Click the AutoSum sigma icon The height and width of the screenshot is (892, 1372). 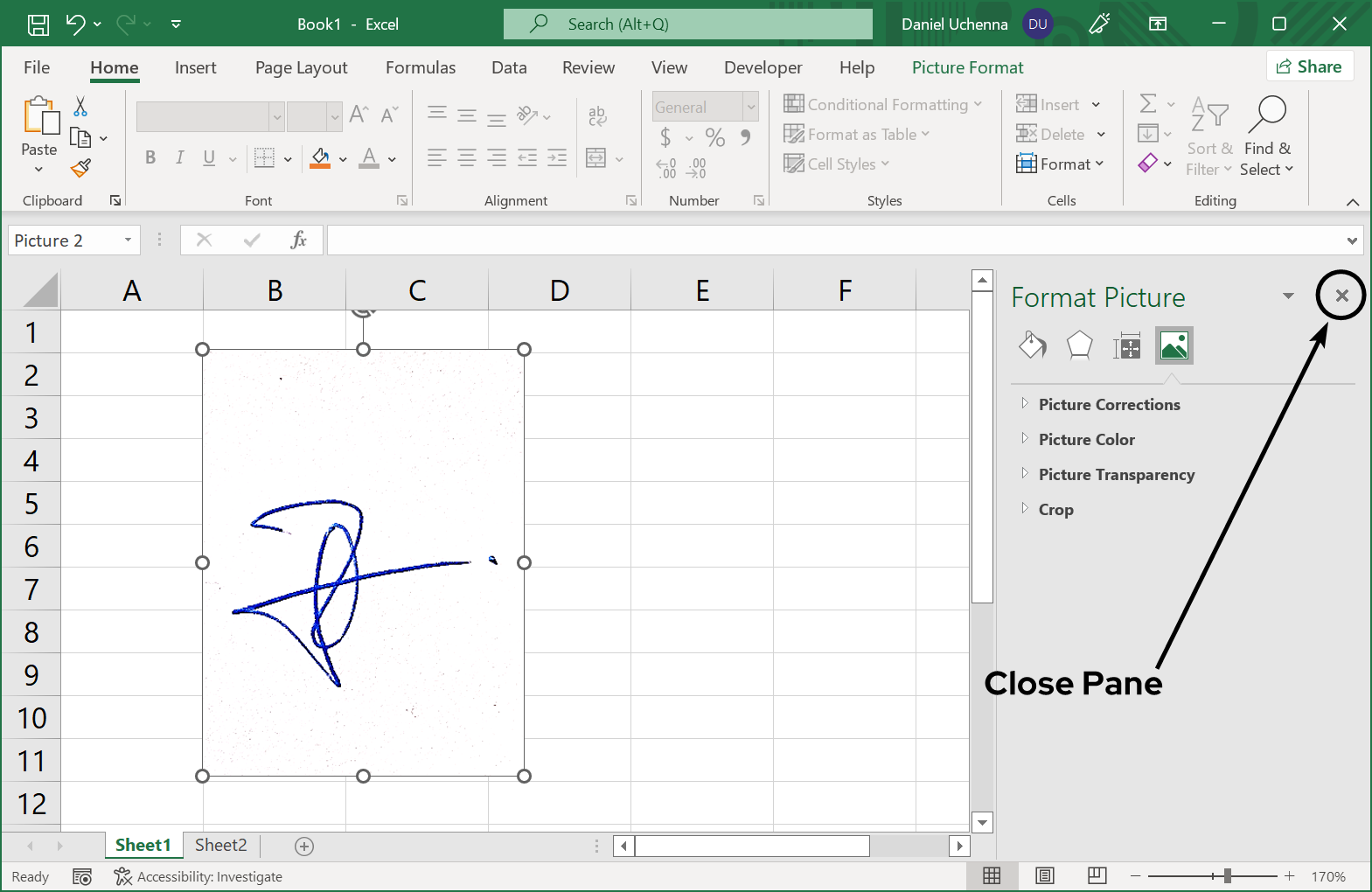(1148, 104)
